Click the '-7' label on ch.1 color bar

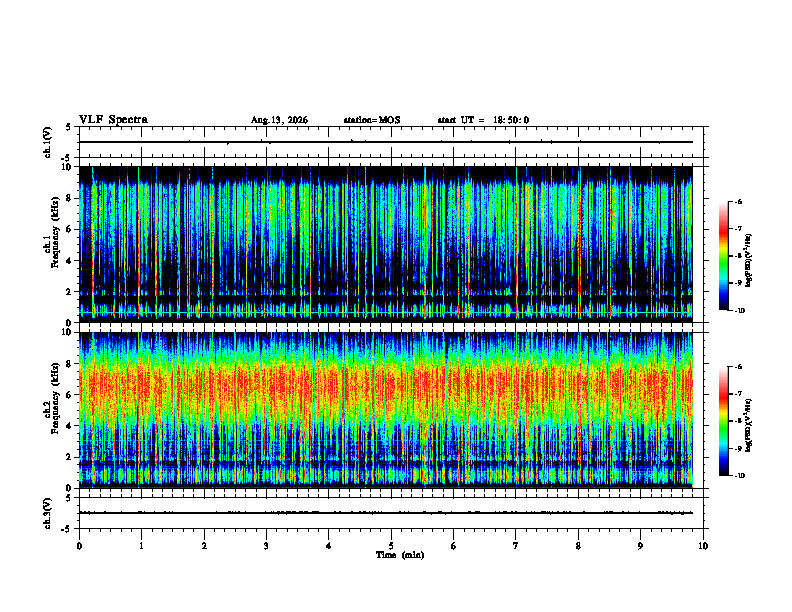pos(738,229)
